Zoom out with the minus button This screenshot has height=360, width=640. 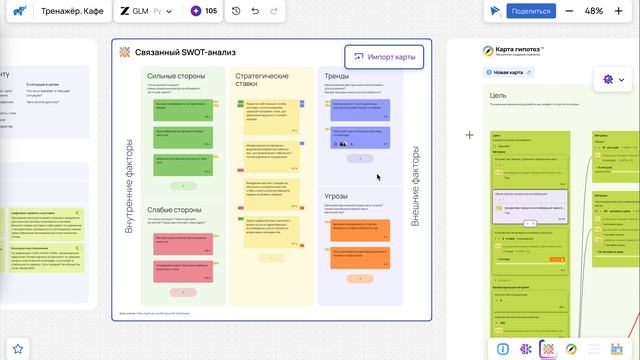pos(569,11)
